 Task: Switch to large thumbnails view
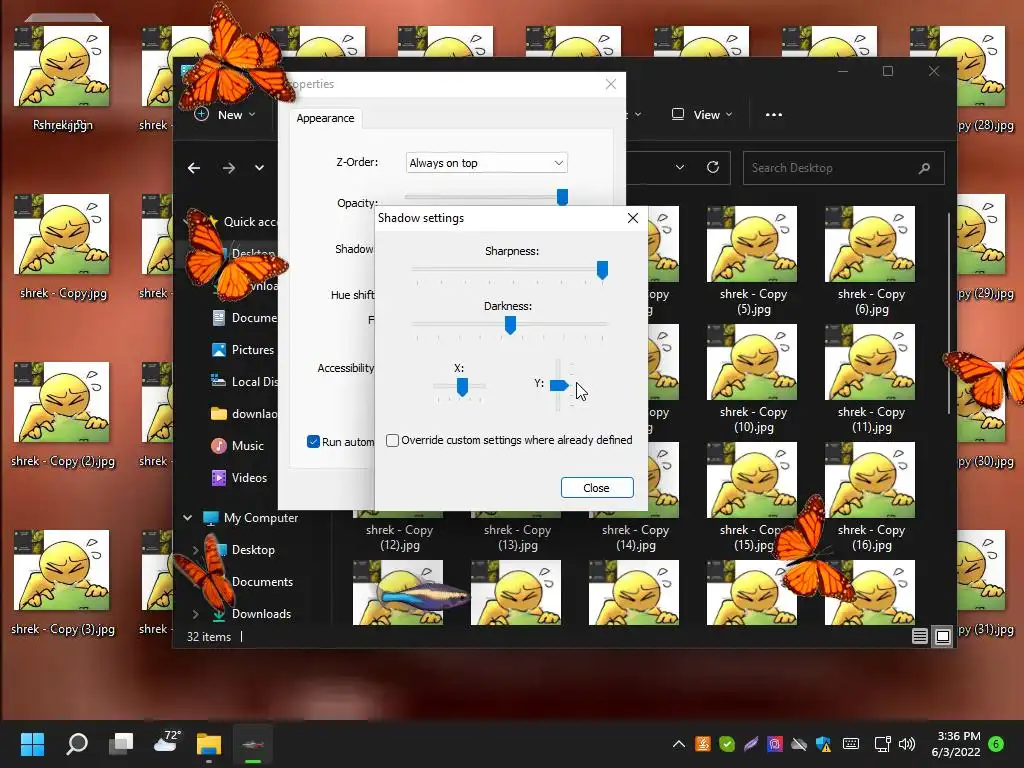(x=943, y=636)
